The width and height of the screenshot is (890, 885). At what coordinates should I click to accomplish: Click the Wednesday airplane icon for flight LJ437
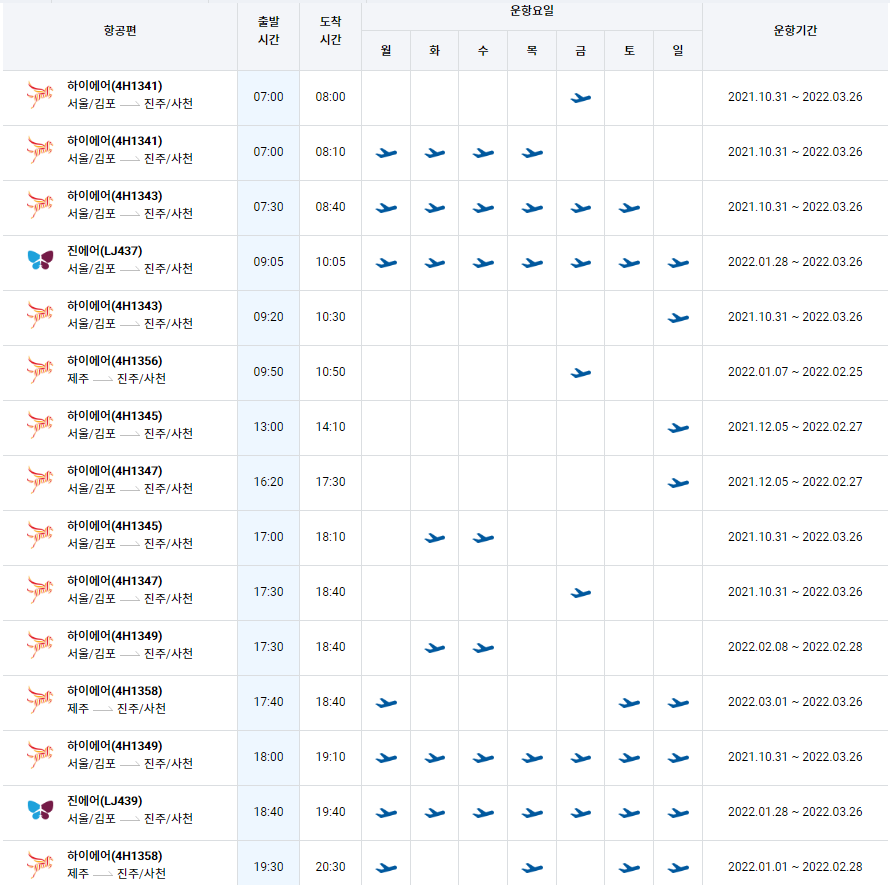[483, 261]
